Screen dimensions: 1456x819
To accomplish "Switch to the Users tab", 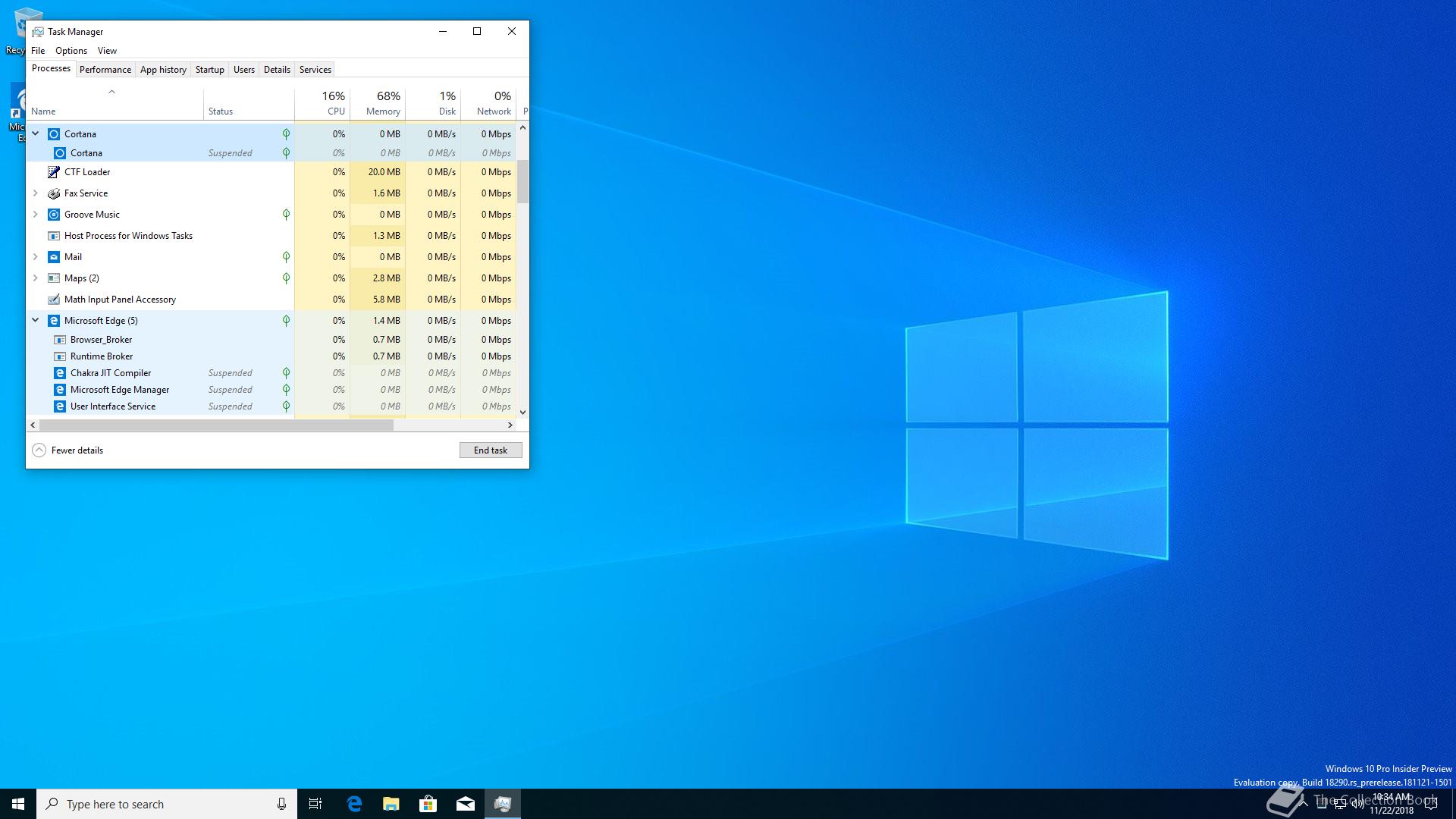I will click(244, 70).
